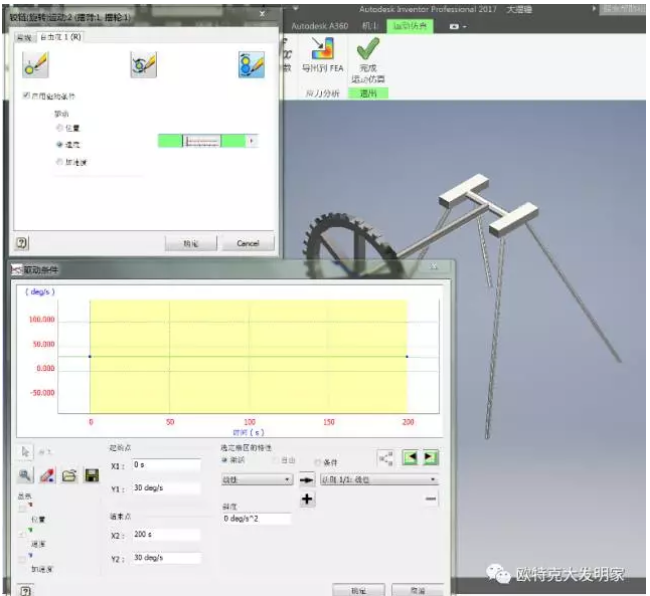The width and height of the screenshot is (650, 596).
Task: Select the curve end point at 200 s
Action: point(407,356)
